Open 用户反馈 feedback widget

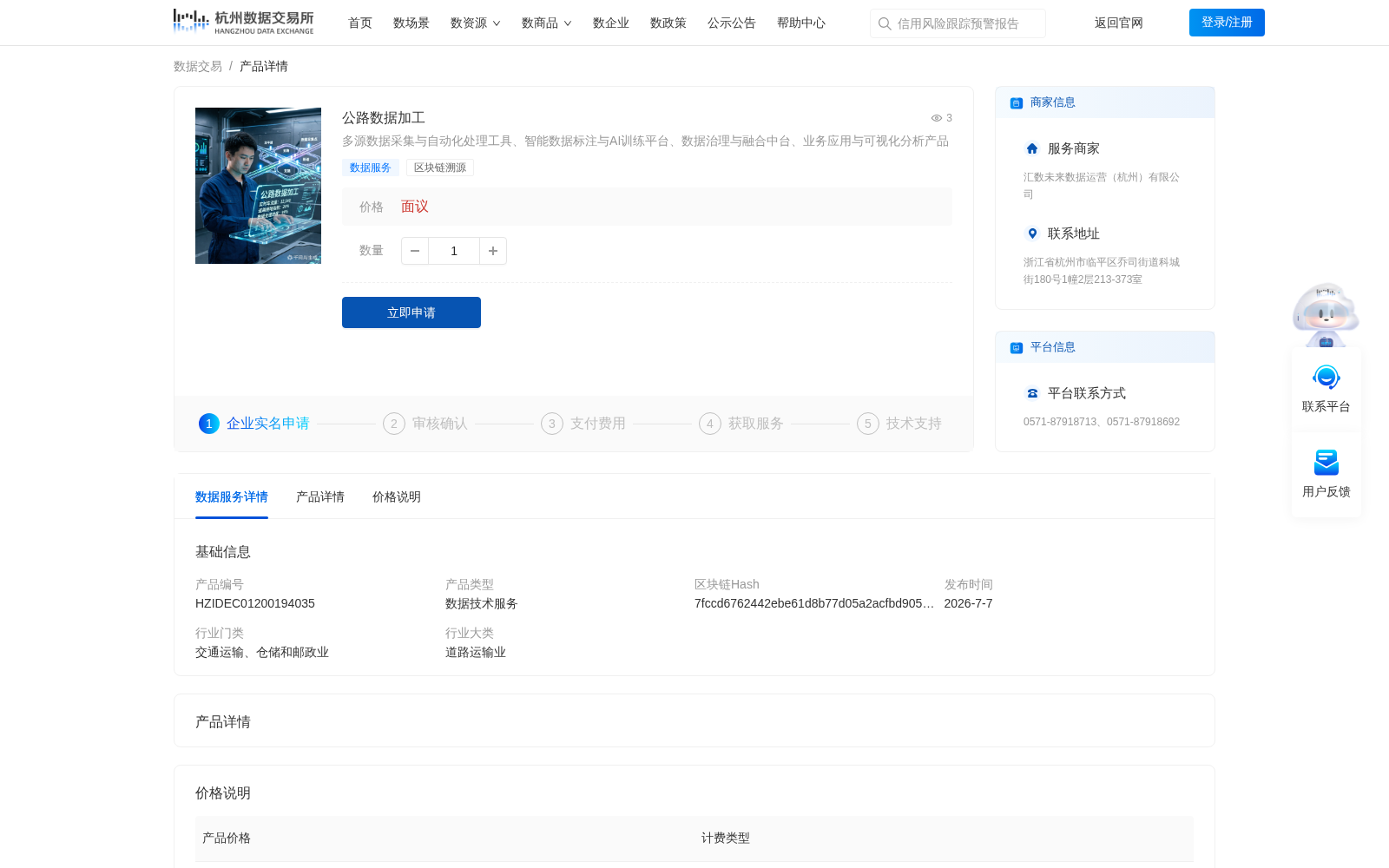pyautogui.click(x=1326, y=474)
